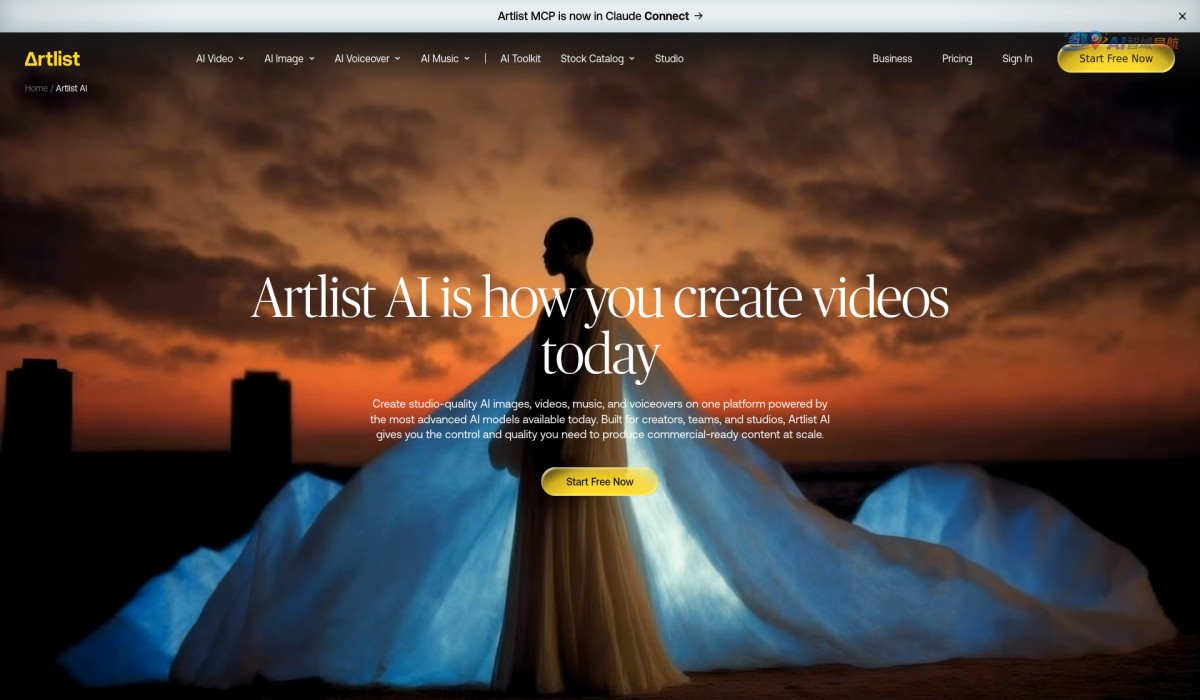
Task: Open the Artlist MCP Connect announcement link
Action: [x=600, y=16]
